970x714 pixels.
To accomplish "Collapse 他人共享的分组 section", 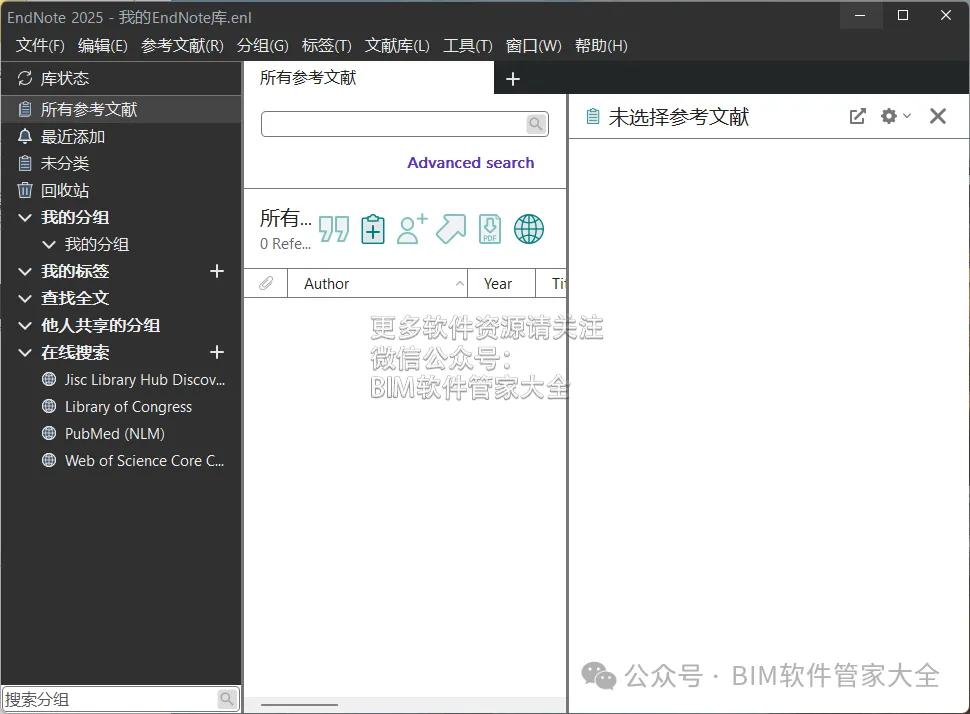I will 25,325.
